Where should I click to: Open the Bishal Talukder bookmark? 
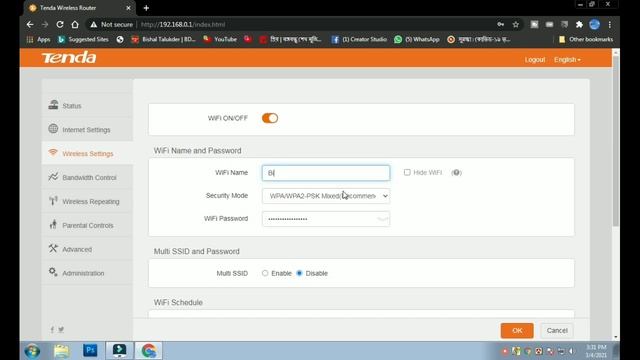tap(163, 40)
